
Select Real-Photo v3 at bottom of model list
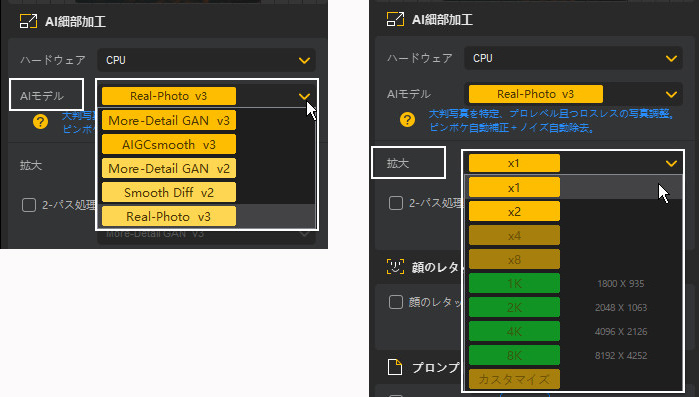169,217
